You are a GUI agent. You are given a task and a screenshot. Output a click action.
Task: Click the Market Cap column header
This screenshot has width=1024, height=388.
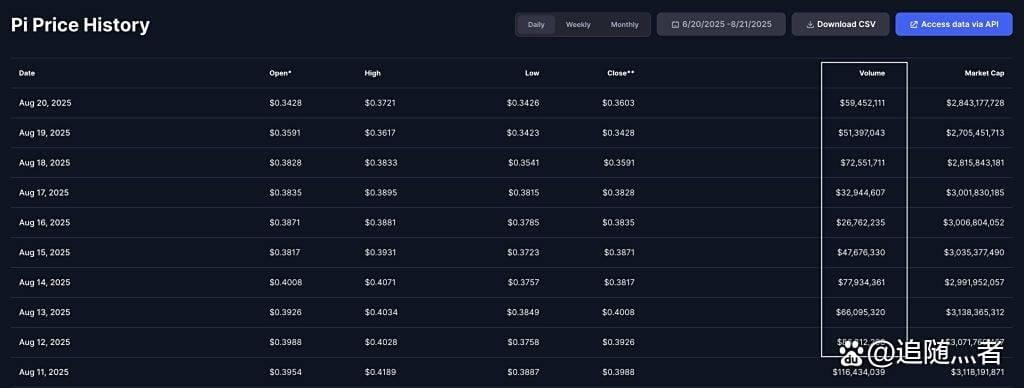(984, 73)
